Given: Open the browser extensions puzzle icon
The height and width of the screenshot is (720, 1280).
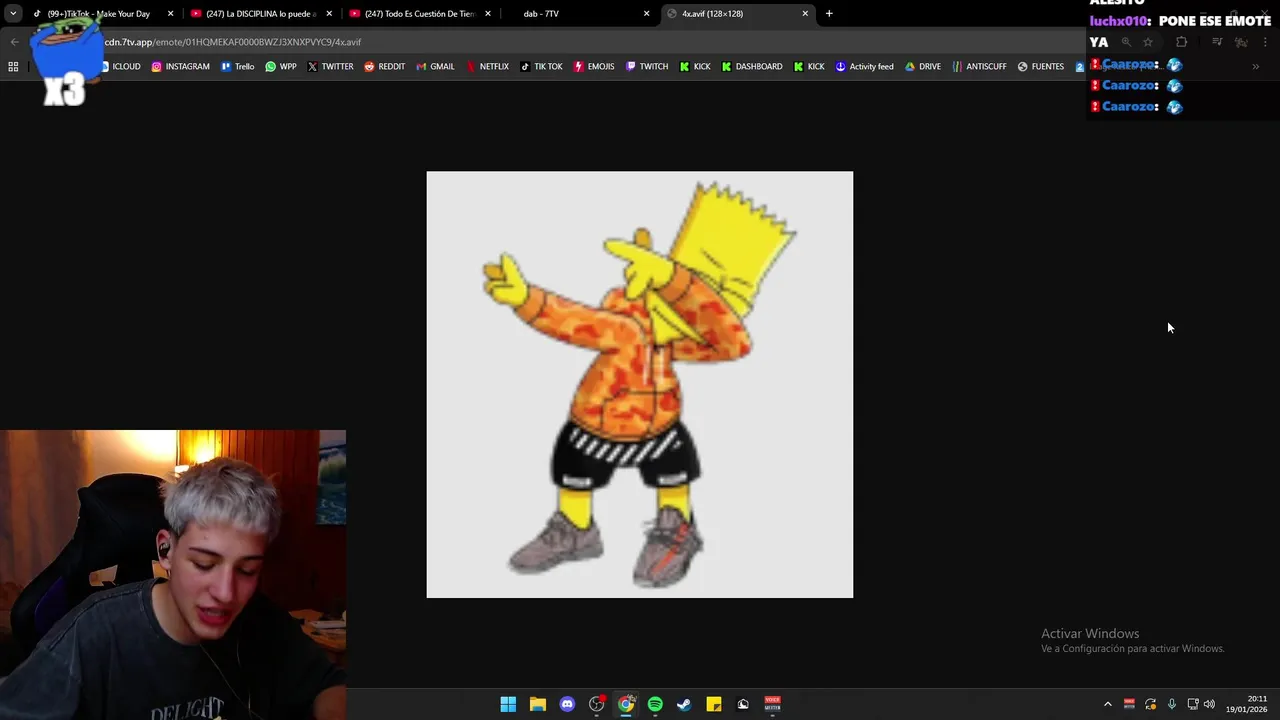Looking at the screenshot, I should click(1182, 42).
